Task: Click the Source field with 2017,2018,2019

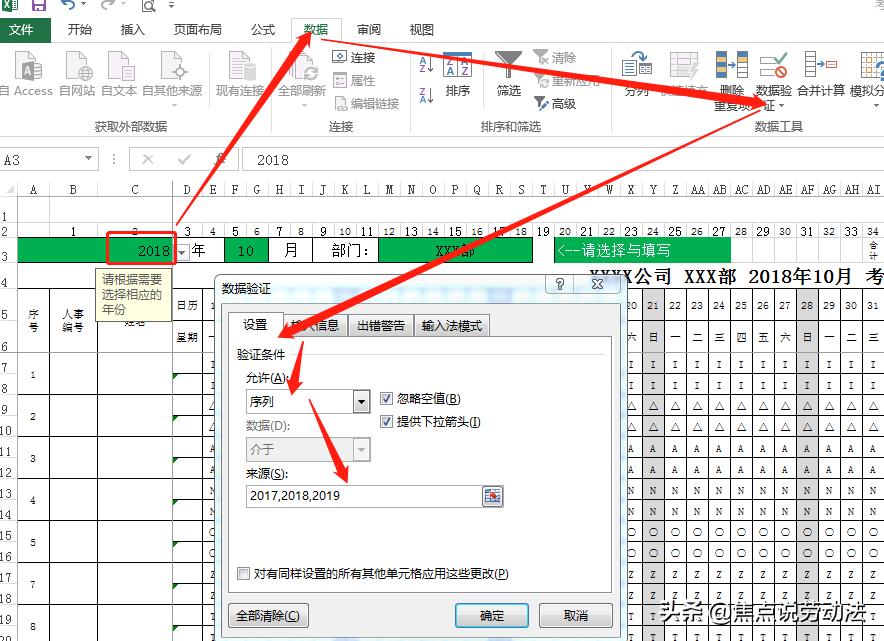Action: 364,496
